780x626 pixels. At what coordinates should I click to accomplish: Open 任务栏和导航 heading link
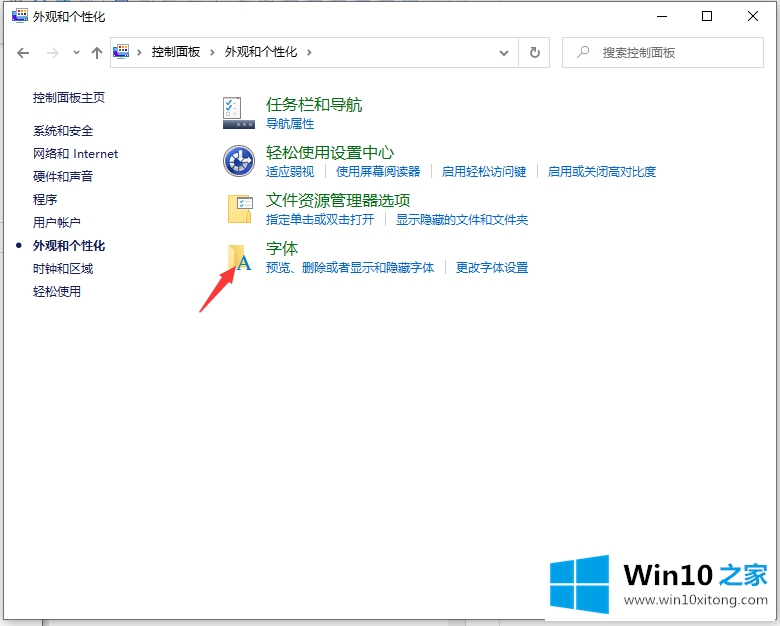(x=314, y=104)
